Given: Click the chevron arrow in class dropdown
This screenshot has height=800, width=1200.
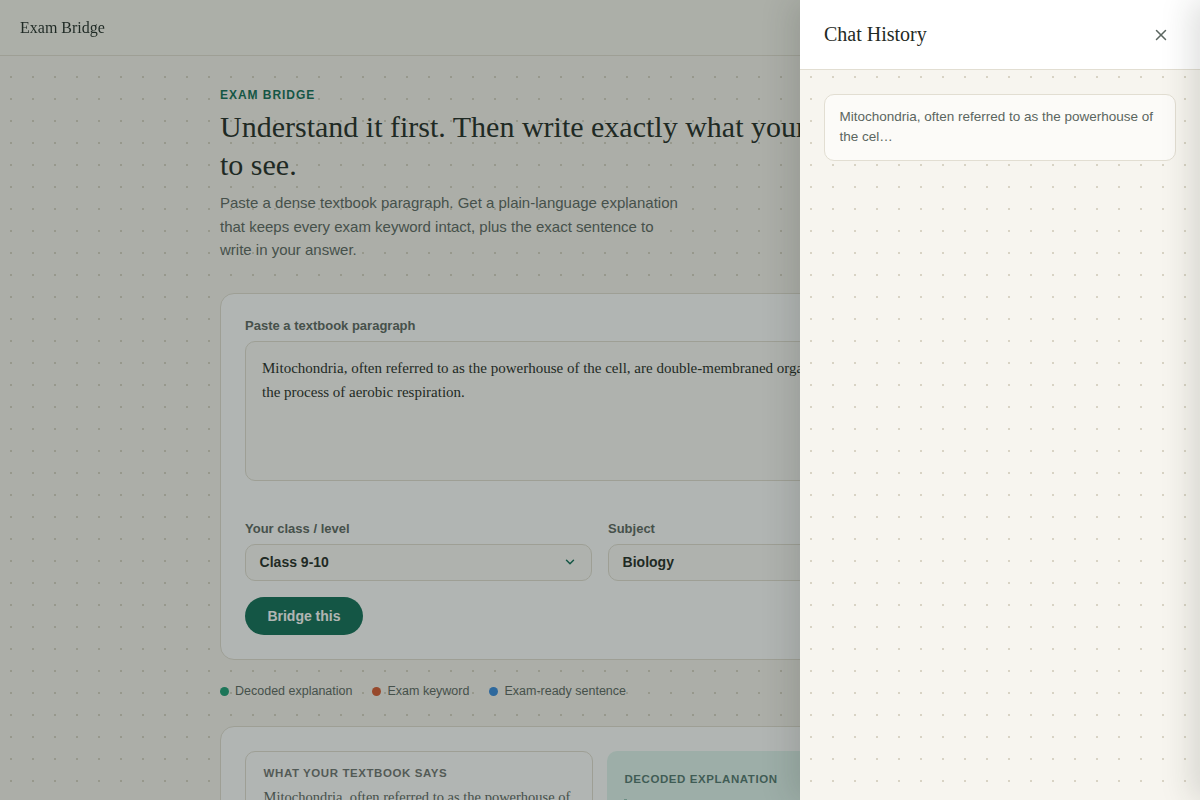Looking at the screenshot, I should pos(570,562).
